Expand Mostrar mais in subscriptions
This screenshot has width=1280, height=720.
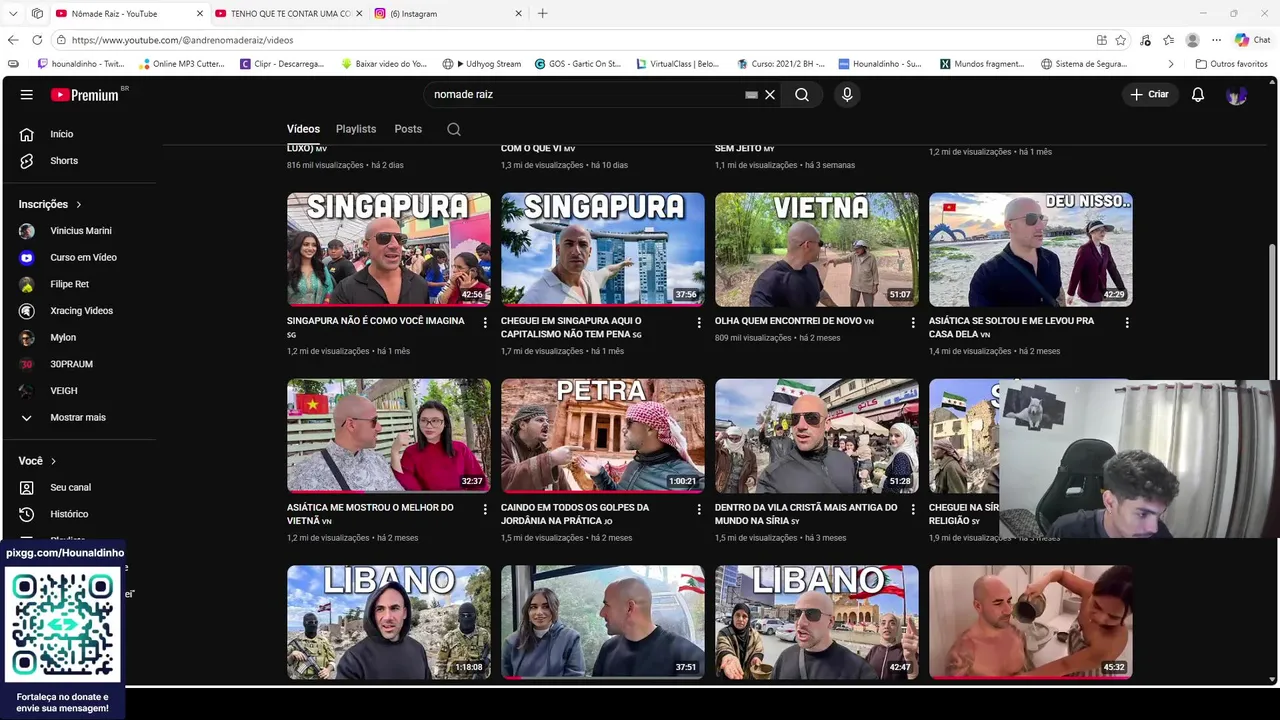click(x=79, y=417)
